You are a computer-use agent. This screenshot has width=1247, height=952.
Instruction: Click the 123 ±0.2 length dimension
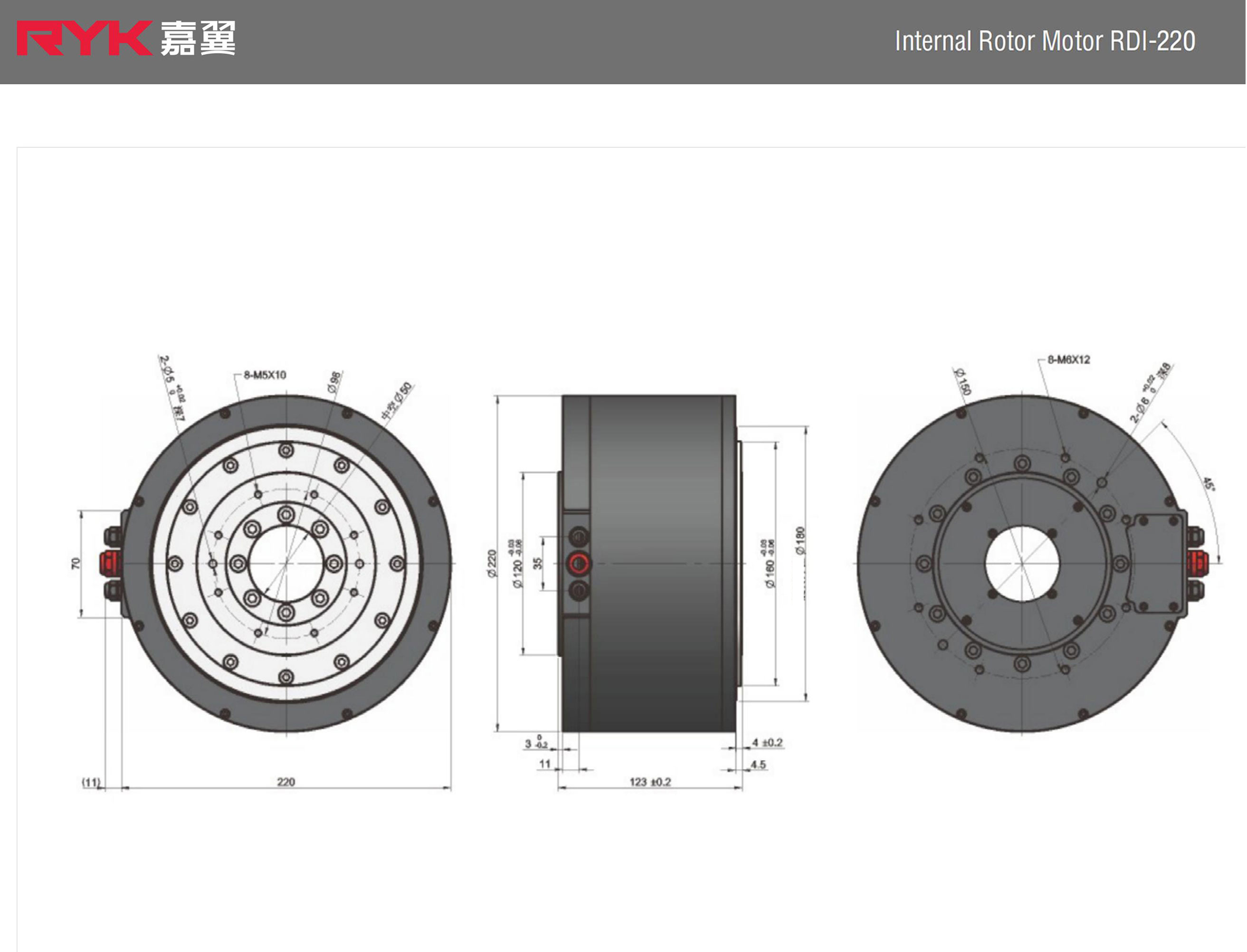pyautogui.click(x=650, y=782)
